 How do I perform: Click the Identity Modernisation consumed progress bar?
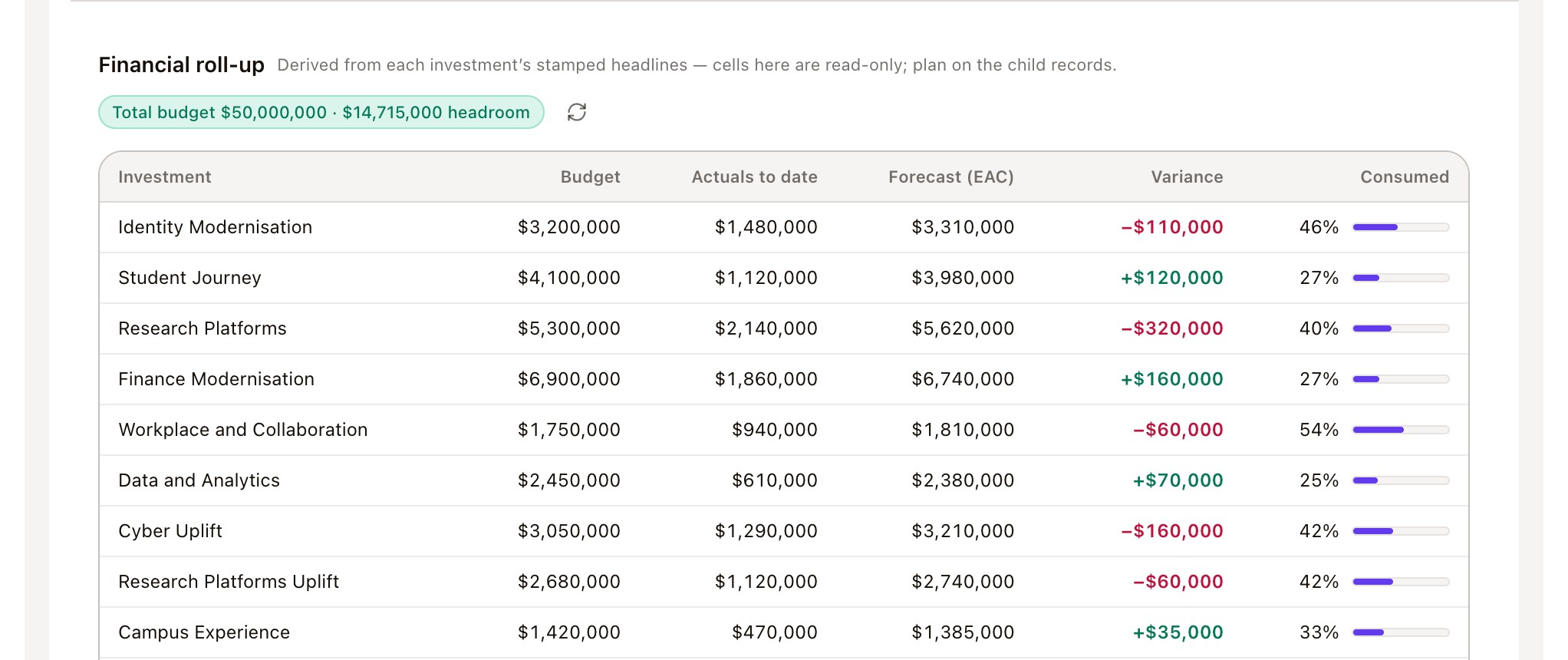point(1401,227)
